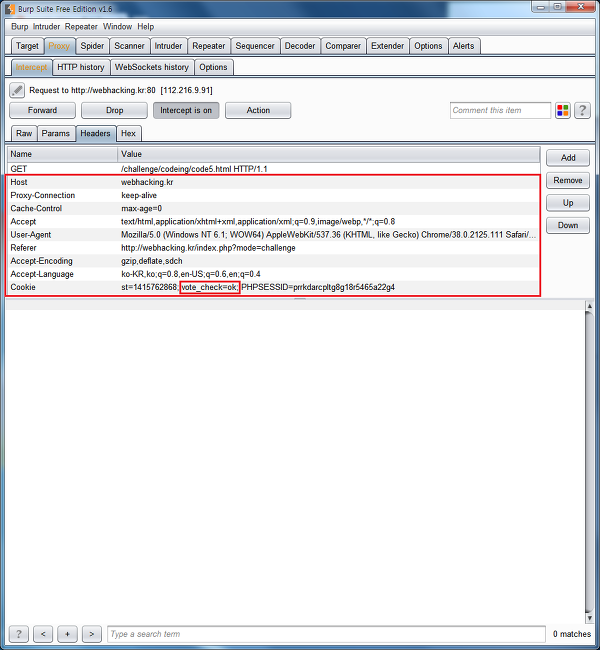Viewport: 600px width, 650px height.
Task: Click the search term input field
Action: pyautogui.click(x=326, y=634)
